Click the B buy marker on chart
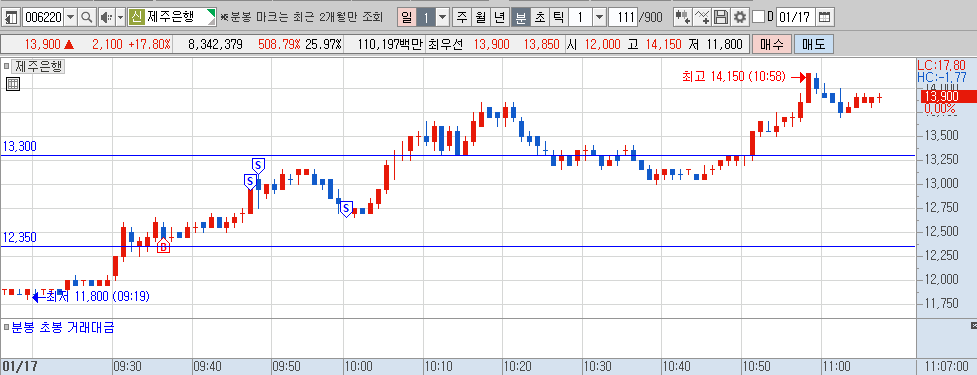Image resolution: width=977 pixels, height=375 pixels. (163, 247)
